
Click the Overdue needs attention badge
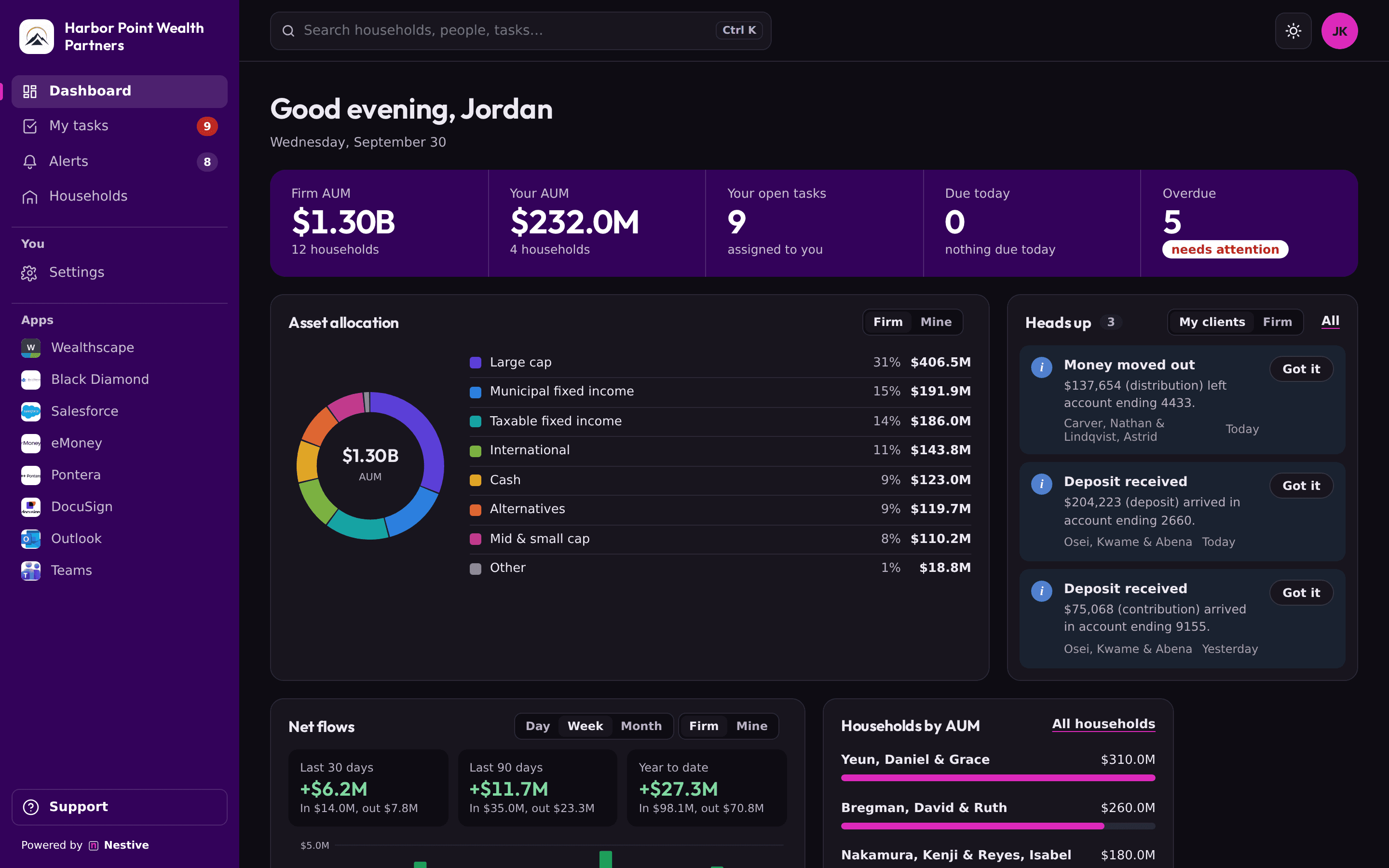1225,250
